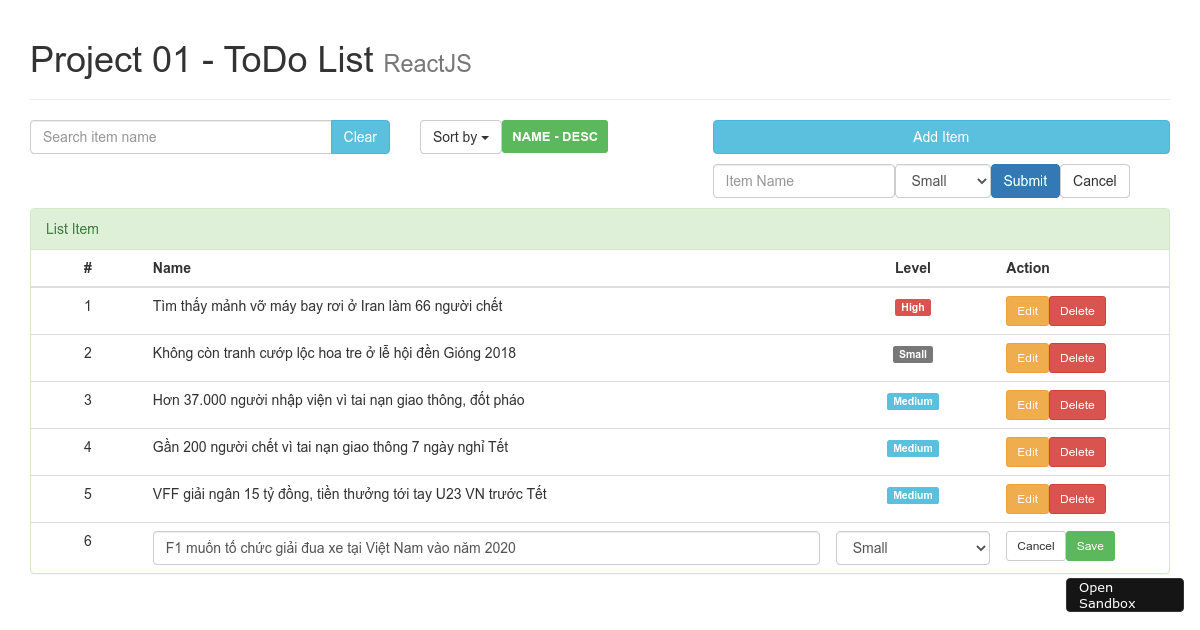Cancel adding a new item
The image size is (1200, 630).
(x=1094, y=181)
